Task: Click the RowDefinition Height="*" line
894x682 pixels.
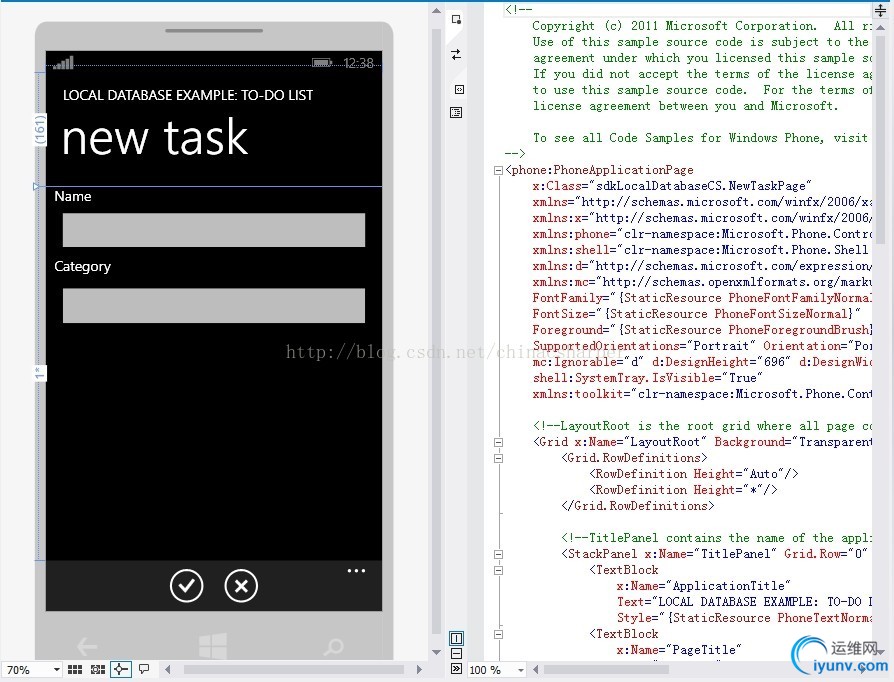Action: (683, 490)
